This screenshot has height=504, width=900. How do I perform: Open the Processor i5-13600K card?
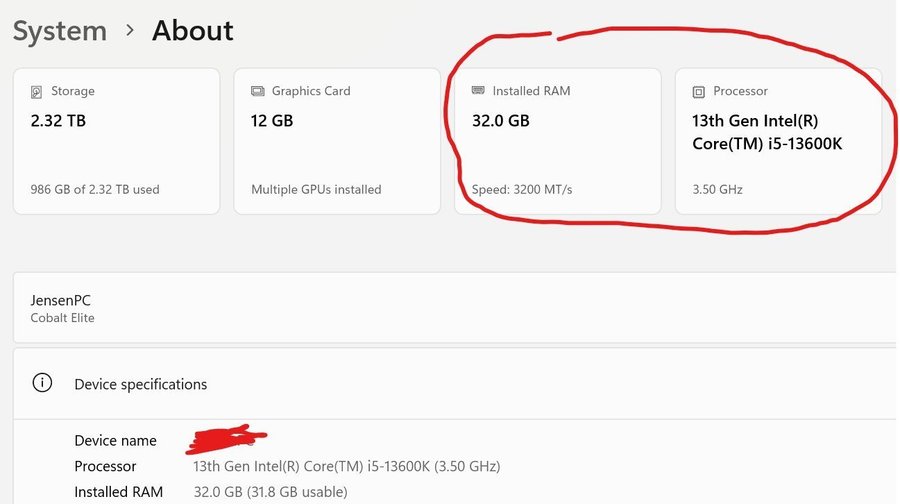[x=778, y=141]
